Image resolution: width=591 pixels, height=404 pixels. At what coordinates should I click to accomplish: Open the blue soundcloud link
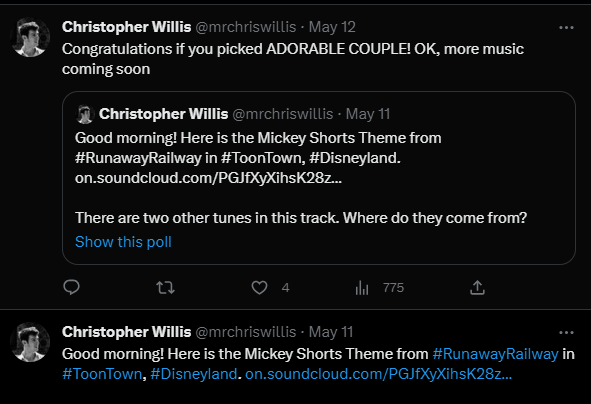tap(378, 374)
